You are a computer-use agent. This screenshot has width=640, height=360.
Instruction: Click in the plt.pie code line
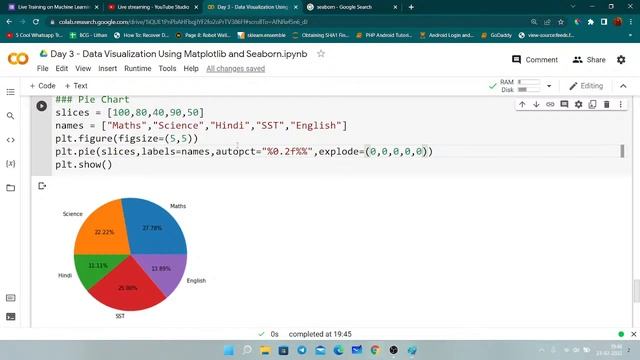point(244,151)
